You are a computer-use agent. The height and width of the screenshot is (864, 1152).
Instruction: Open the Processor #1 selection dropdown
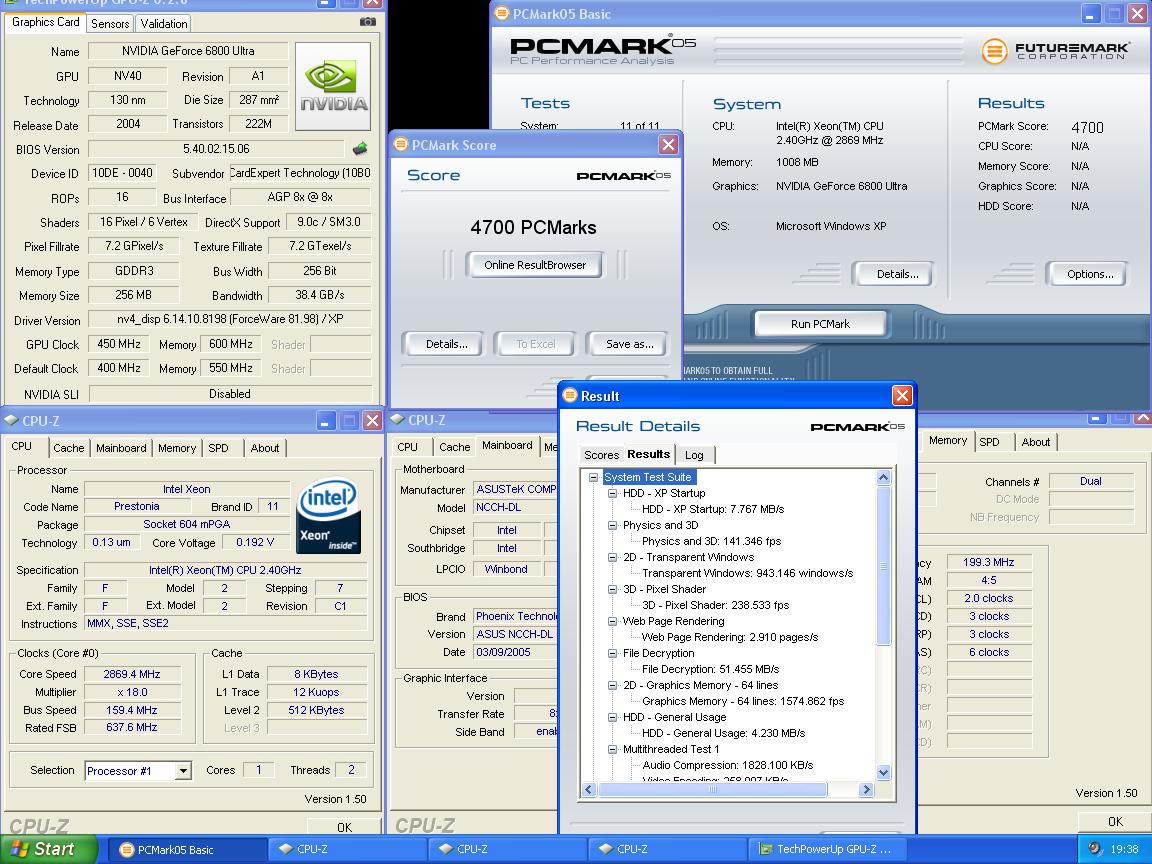(x=184, y=771)
